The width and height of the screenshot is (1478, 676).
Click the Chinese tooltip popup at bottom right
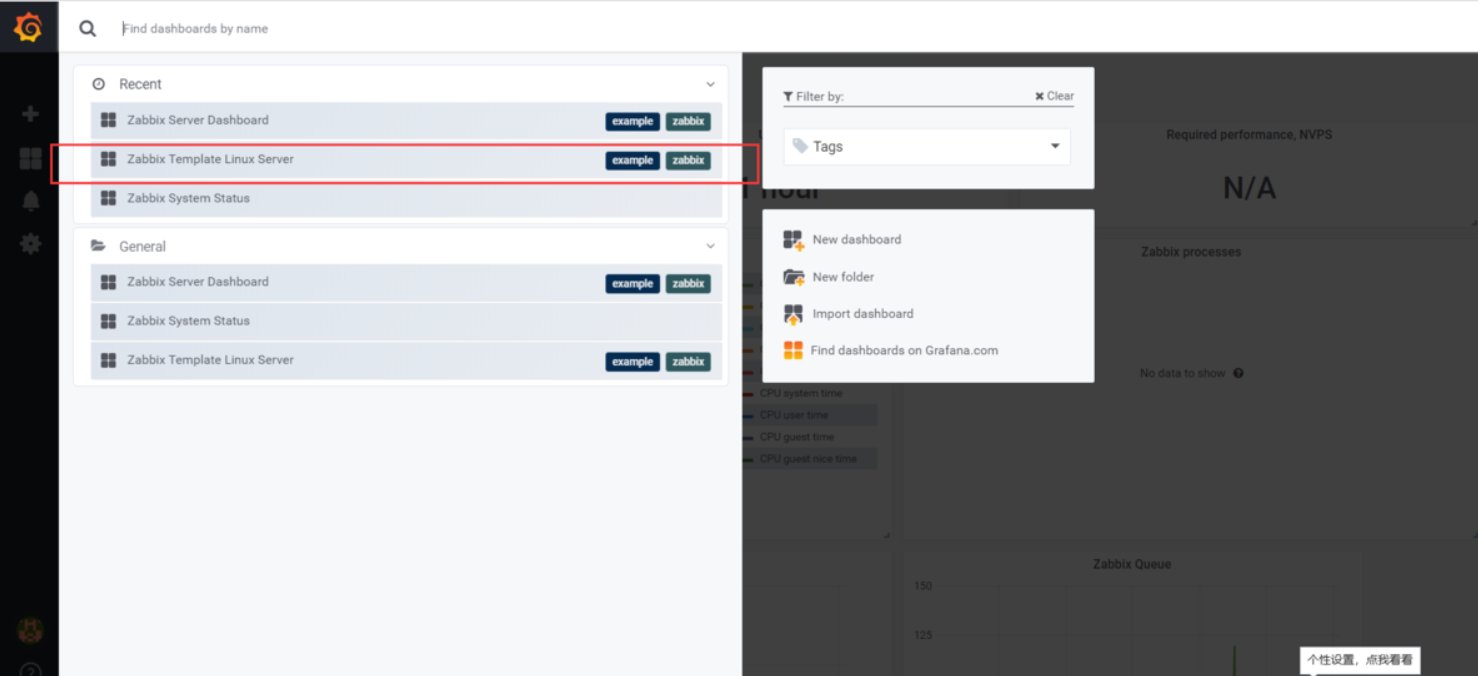click(1360, 660)
